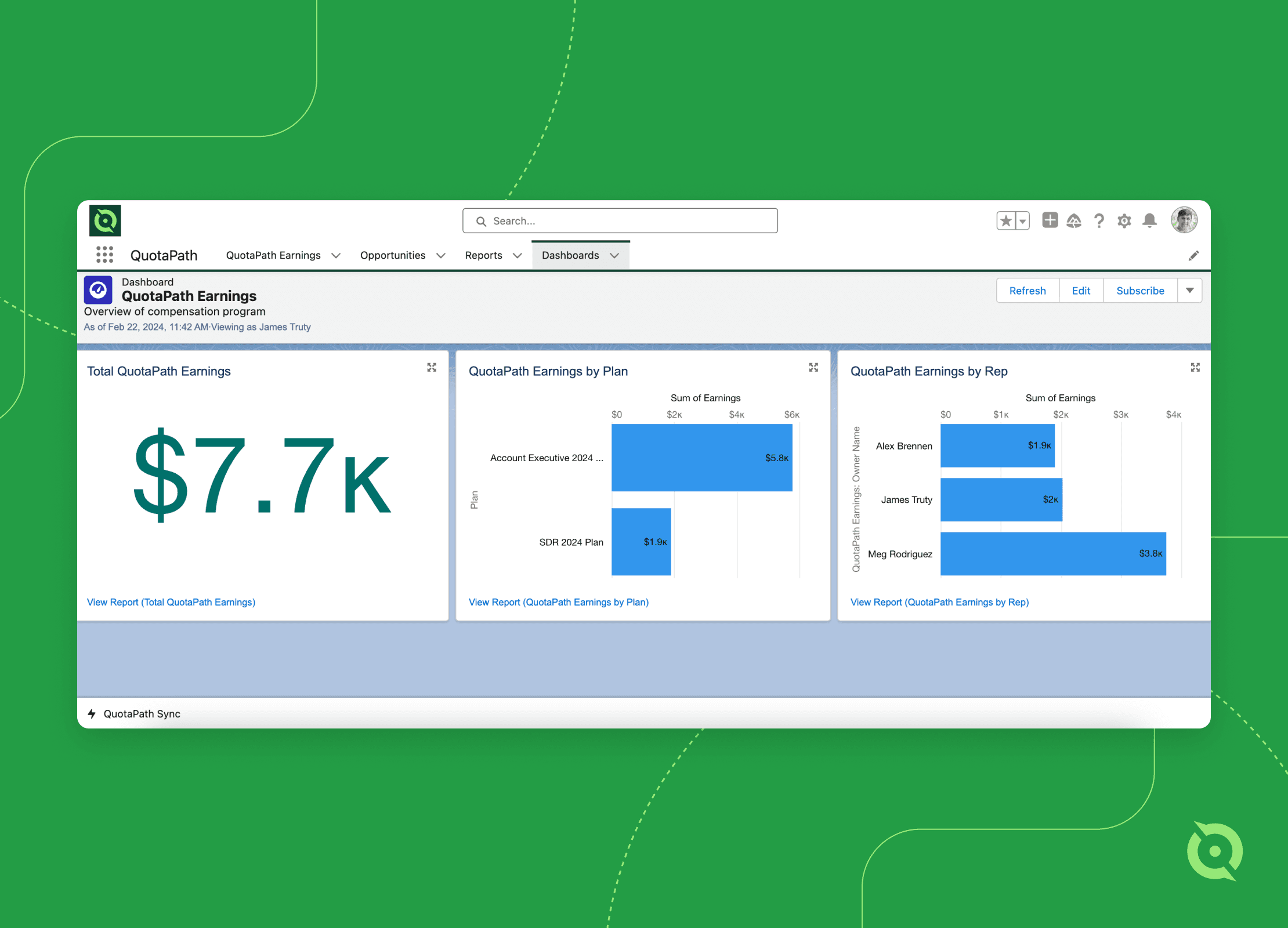The image size is (1288, 928).
Task: Select Meg Rodriguez's $3.8K bar
Action: tap(1053, 554)
